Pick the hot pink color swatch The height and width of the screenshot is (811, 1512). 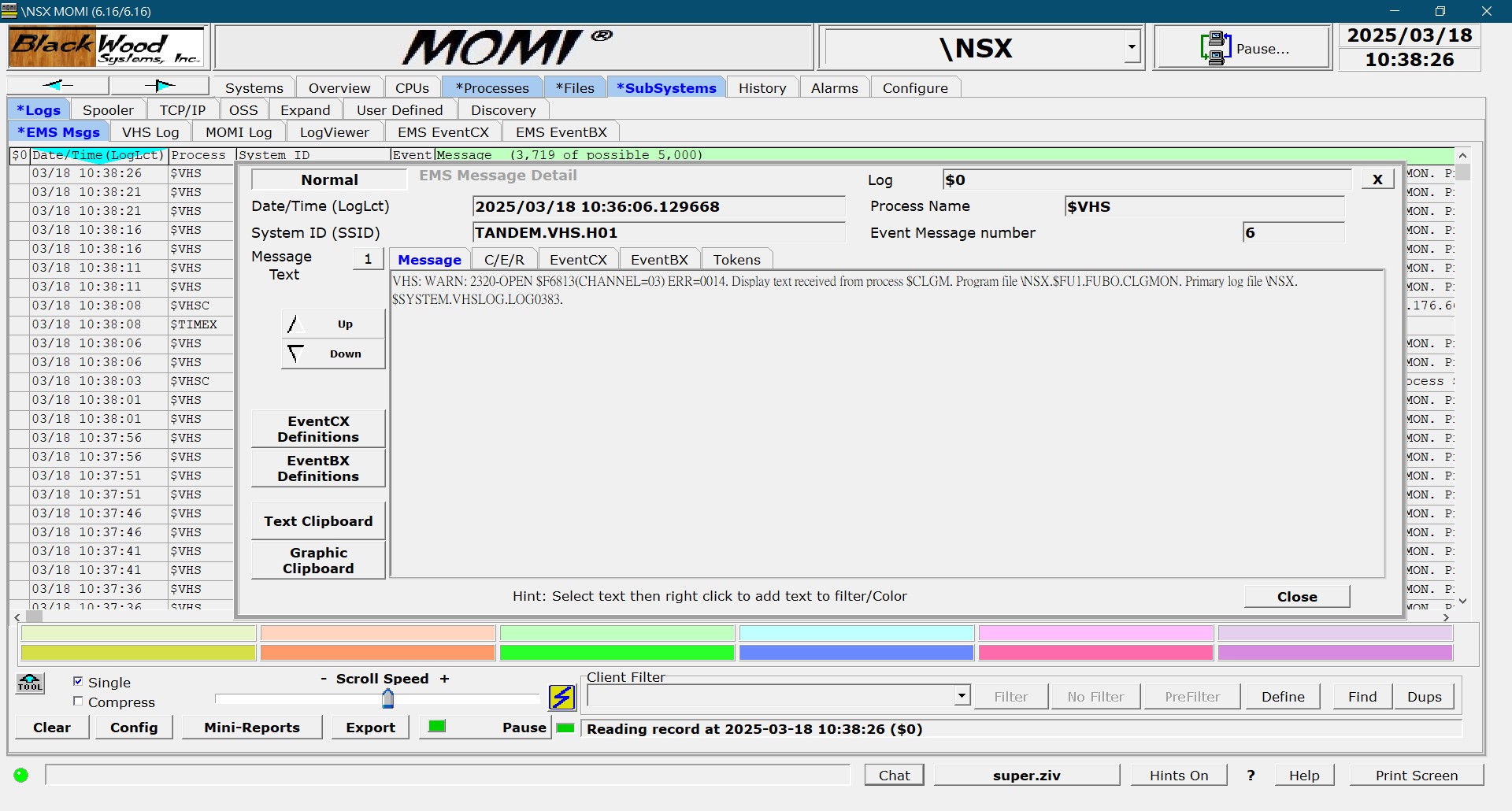pyautogui.click(x=1095, y=652)
